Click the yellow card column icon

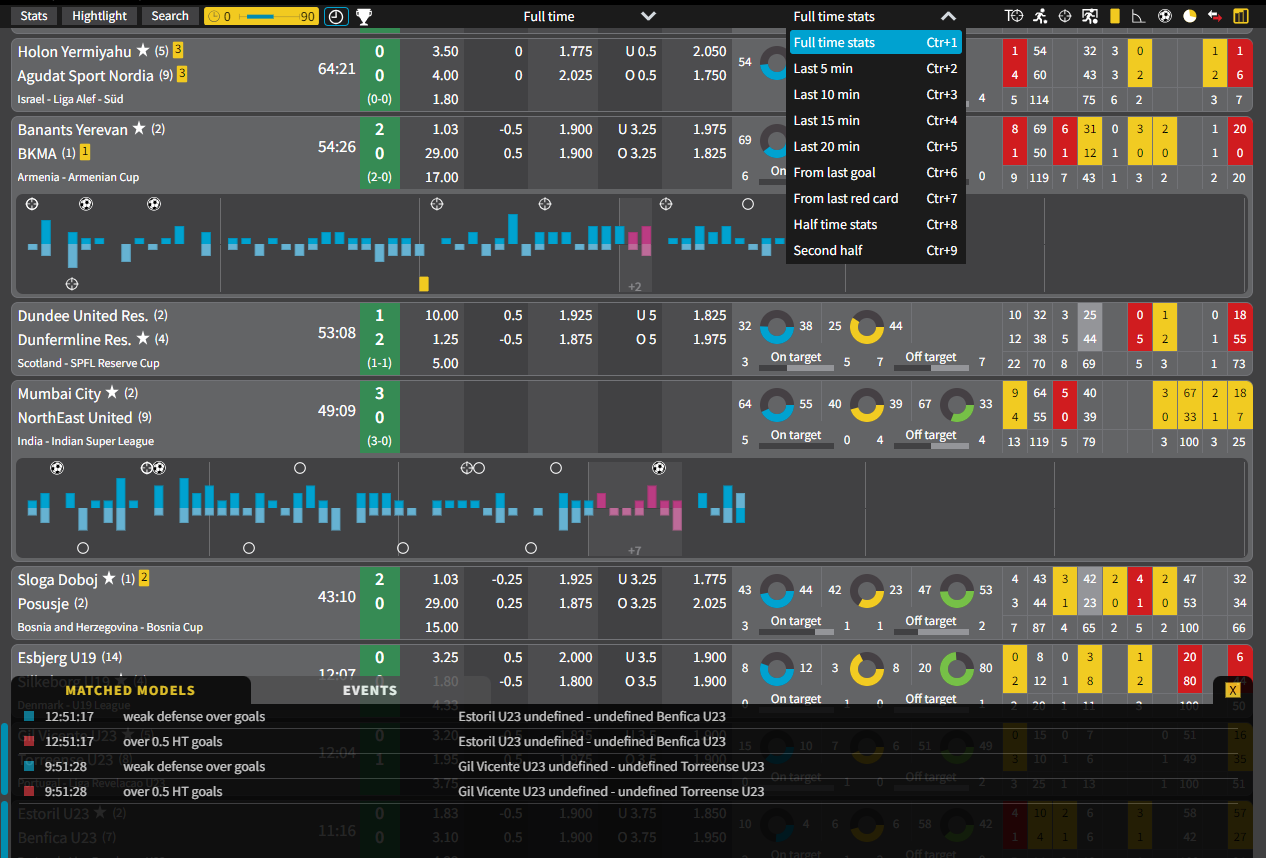(1114, 16)
